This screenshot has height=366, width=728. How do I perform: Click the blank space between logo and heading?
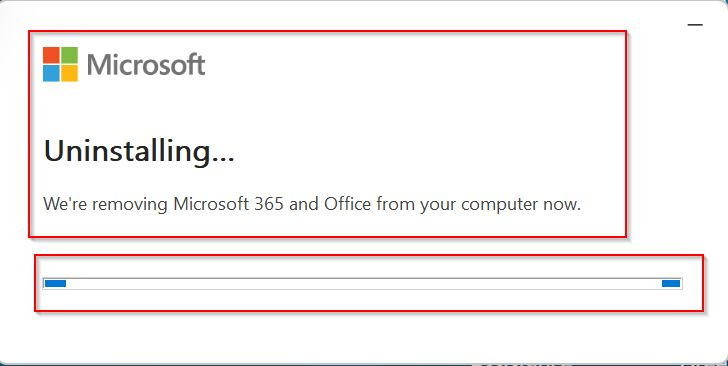pyautogui.click(x=325, y=109)
